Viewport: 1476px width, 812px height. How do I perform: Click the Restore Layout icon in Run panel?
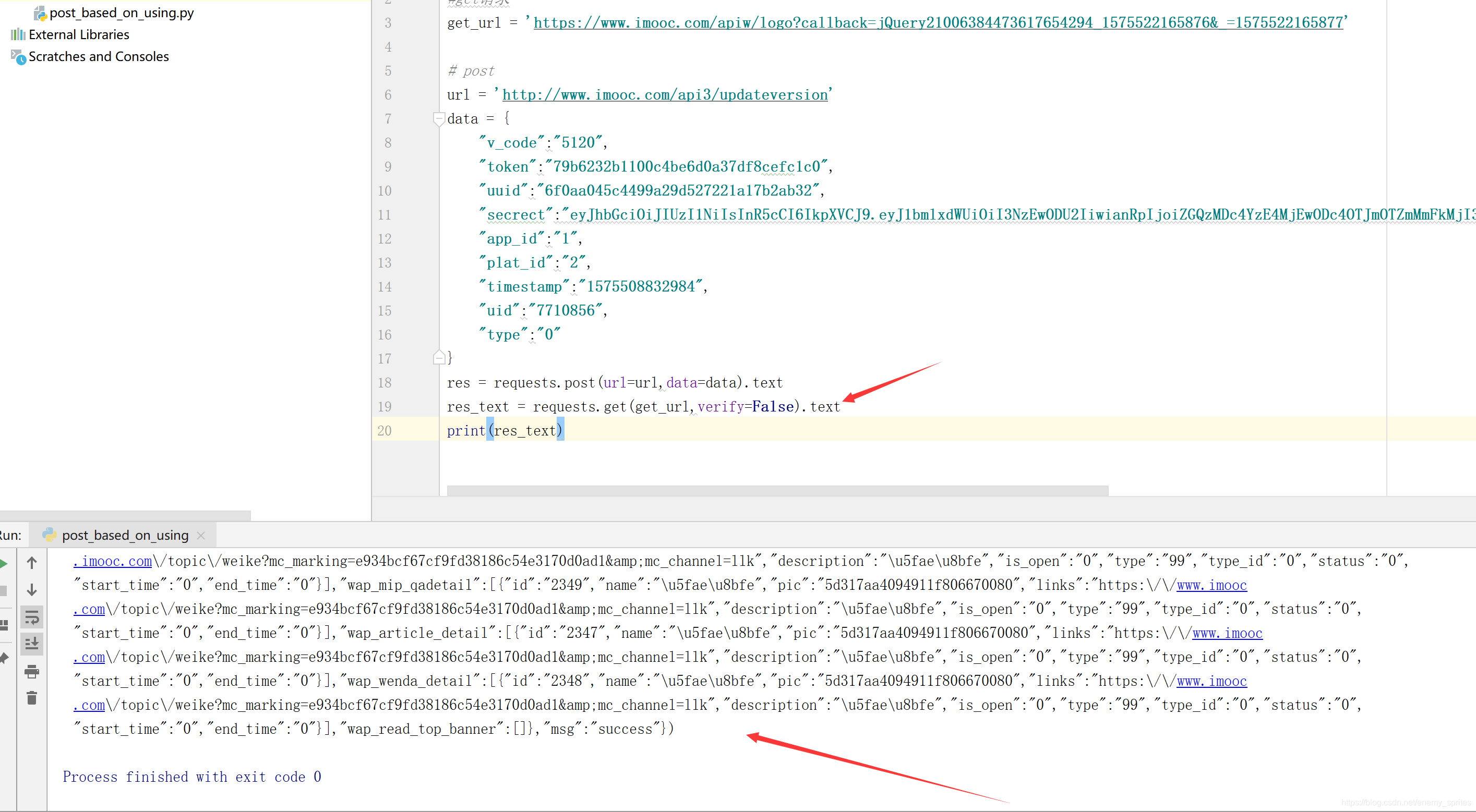click(3, 625)
